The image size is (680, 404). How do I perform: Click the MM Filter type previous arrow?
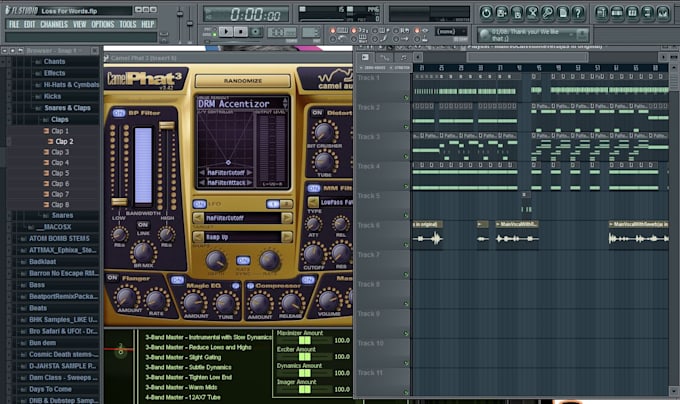tap(313, 202)
